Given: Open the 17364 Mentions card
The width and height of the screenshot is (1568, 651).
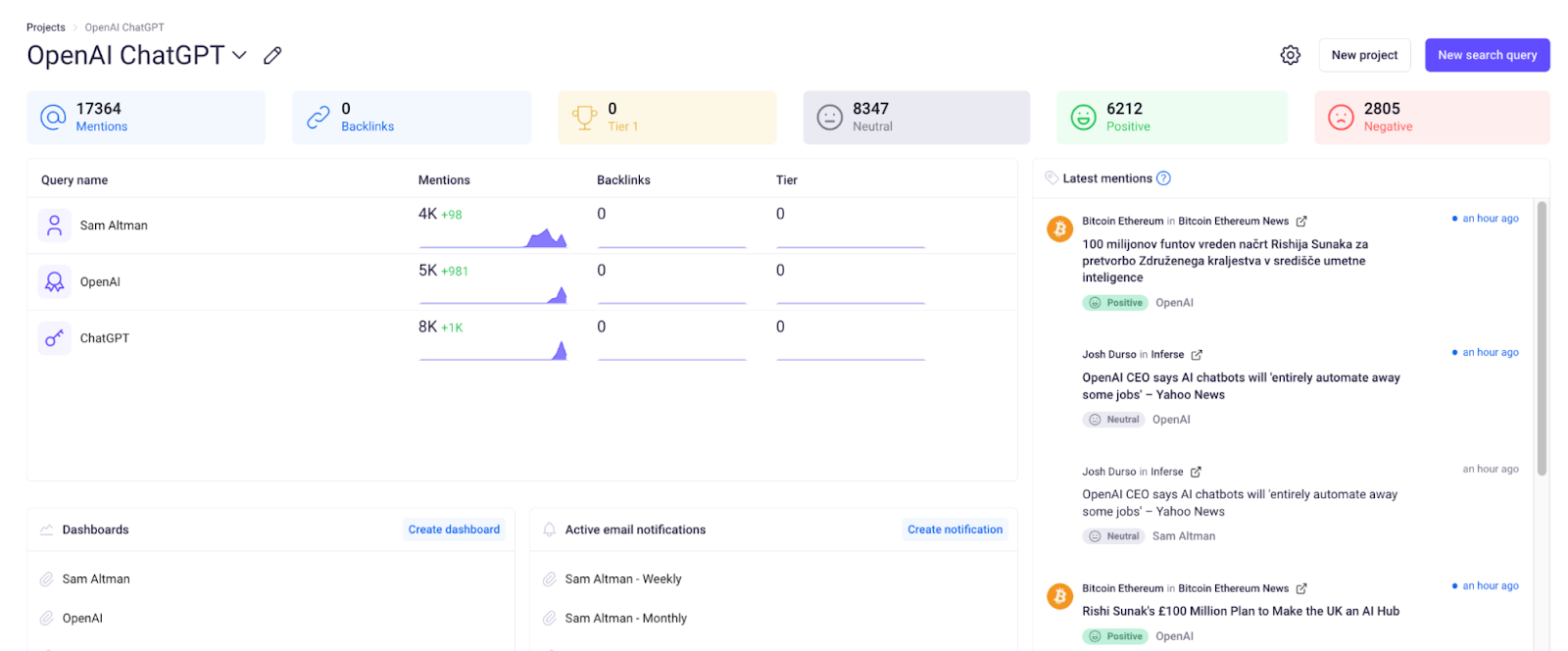Looking at the screenshot, I should point(146,118).
